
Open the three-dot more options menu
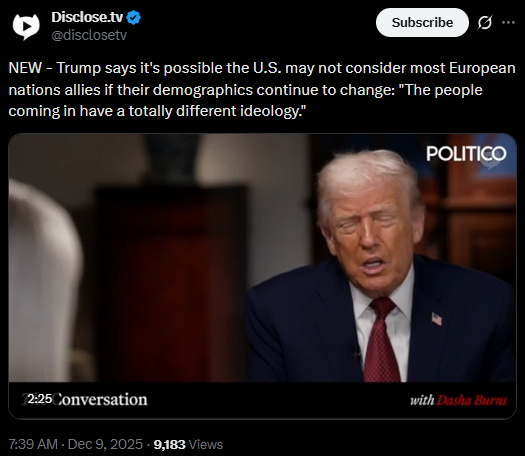click(x=508, y=22)
